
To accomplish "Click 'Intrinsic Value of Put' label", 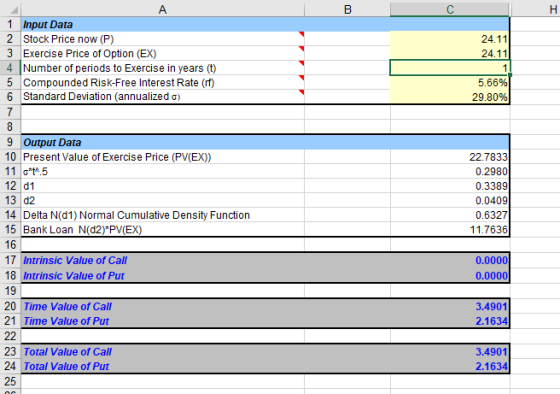I will tap(74, 276).
